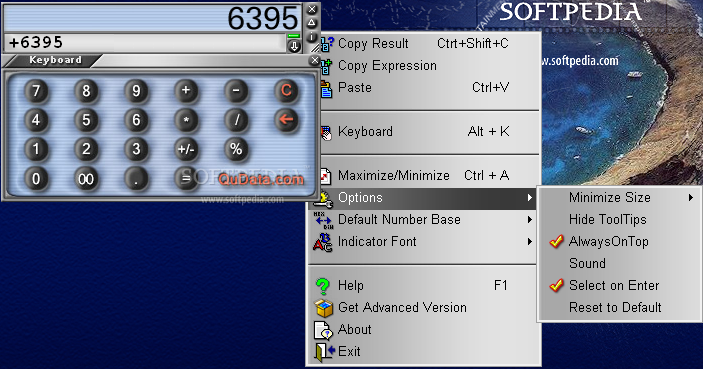Click the info 'i' button beside the display
The image size is (703, 369).
tap(312, 36)
